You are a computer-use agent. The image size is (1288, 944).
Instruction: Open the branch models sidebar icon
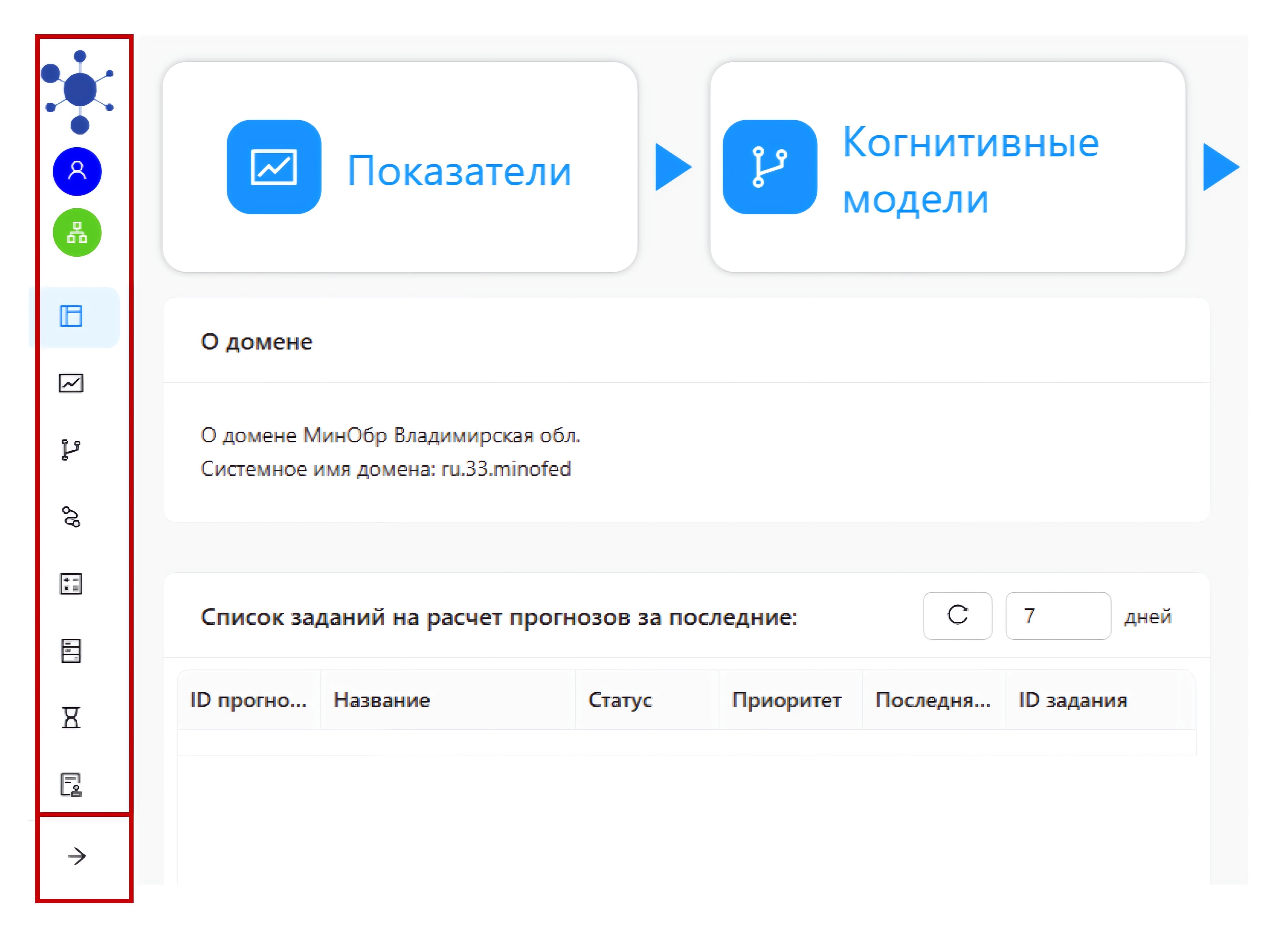[72, 450]
